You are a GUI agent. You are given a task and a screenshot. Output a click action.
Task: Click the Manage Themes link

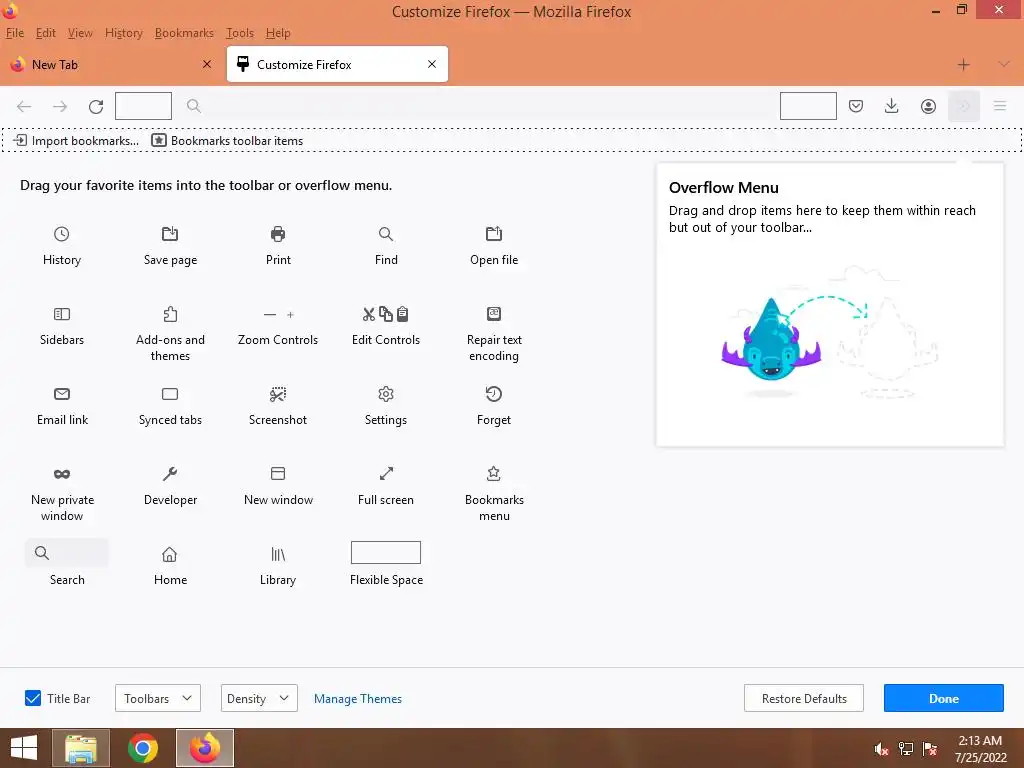358,698
